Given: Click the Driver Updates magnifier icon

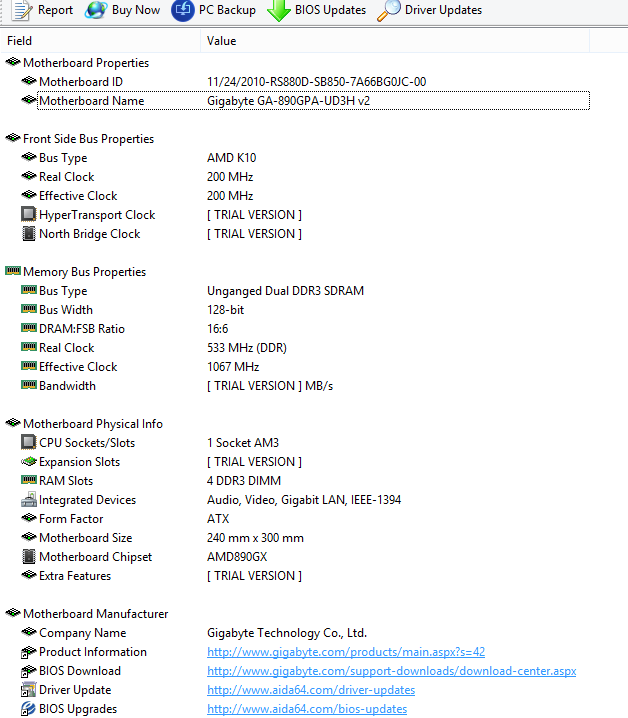Looking at the screenshot, I should point(388,10).
